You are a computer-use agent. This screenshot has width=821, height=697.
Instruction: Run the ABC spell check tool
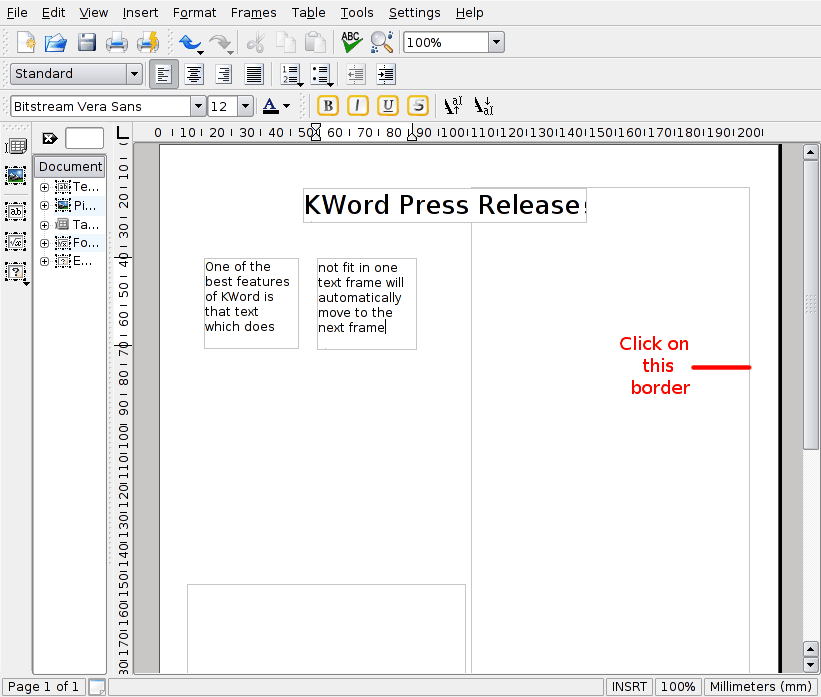[351, 42]
